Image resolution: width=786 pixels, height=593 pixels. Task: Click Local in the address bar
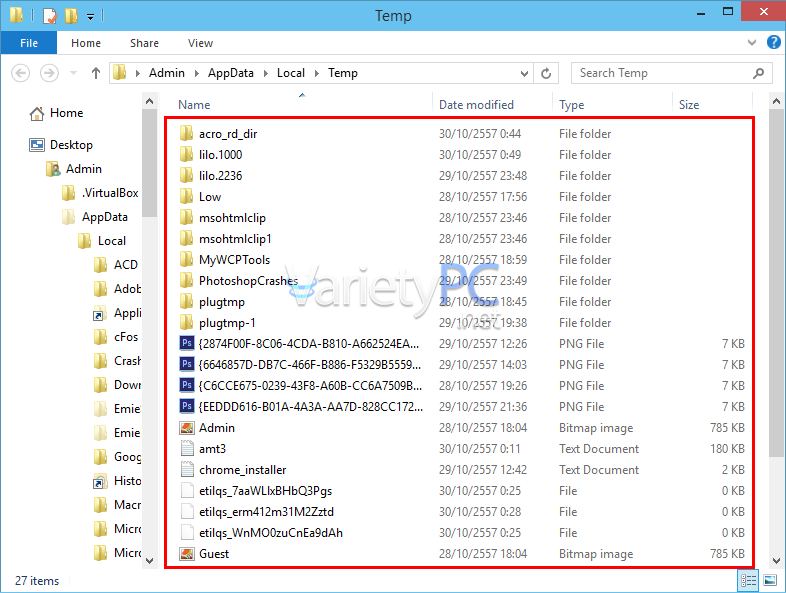click(291, 73)
